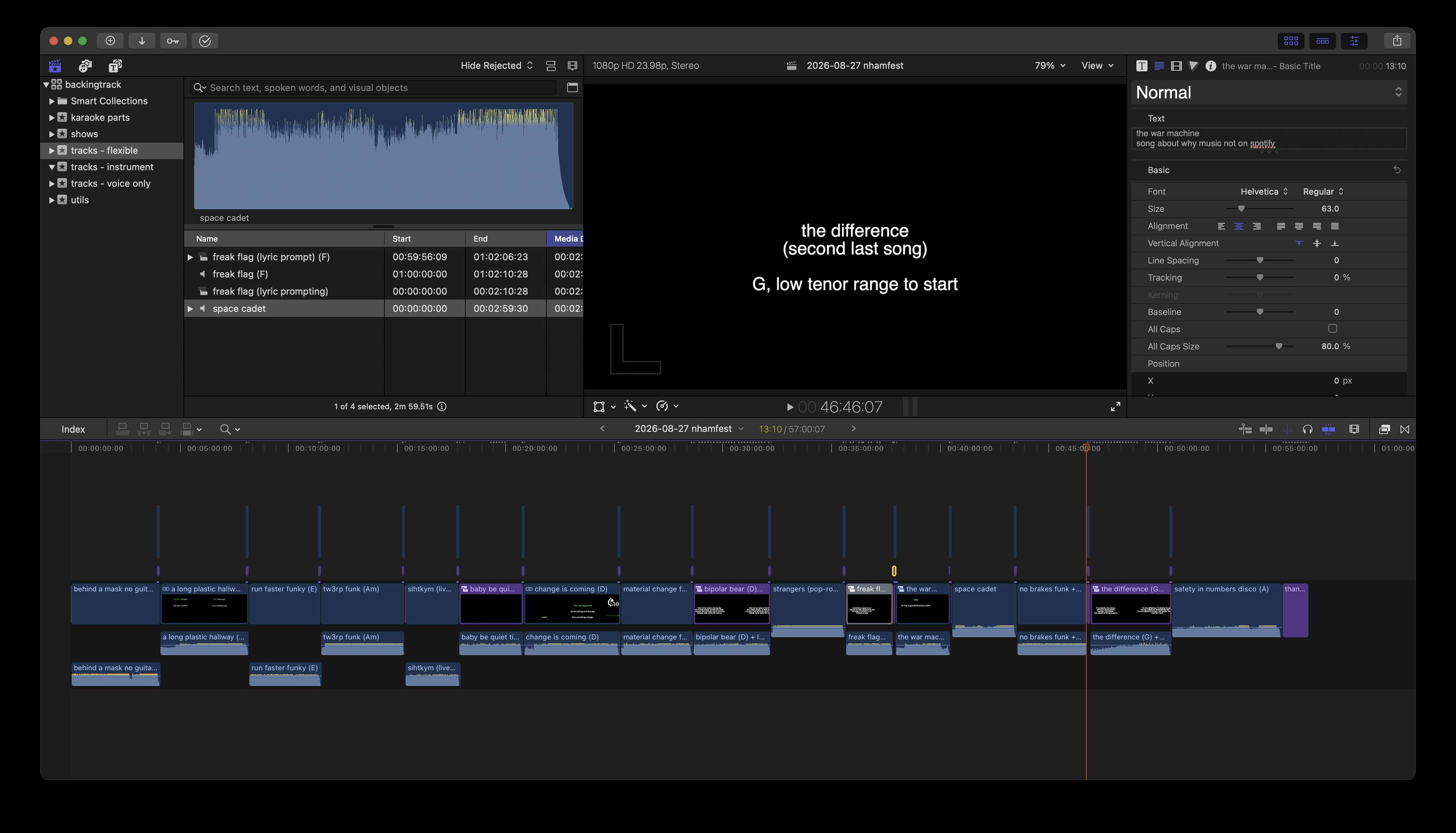Viewport: 1456px width, 833px height.
Task: Open Titles and Generators sidebar icon
Action: 116,66
